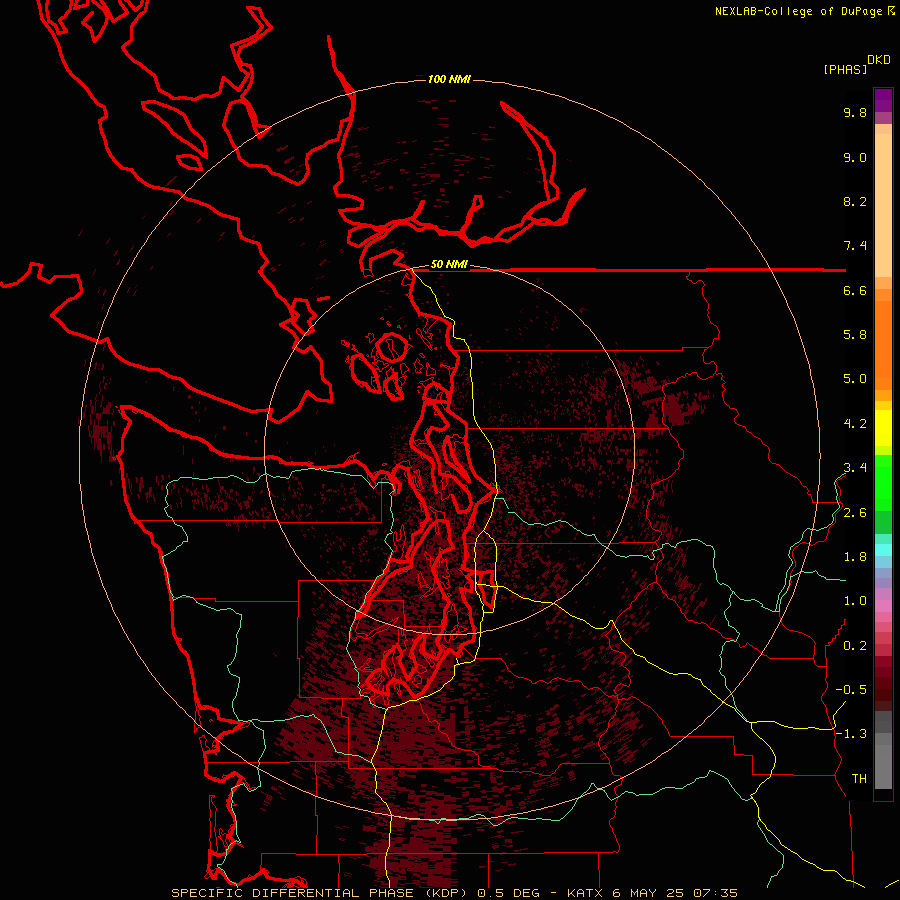This screenshot has height=900, width=900.
Task: Click the [PHAS] units label
Action: tap(845, 69)
